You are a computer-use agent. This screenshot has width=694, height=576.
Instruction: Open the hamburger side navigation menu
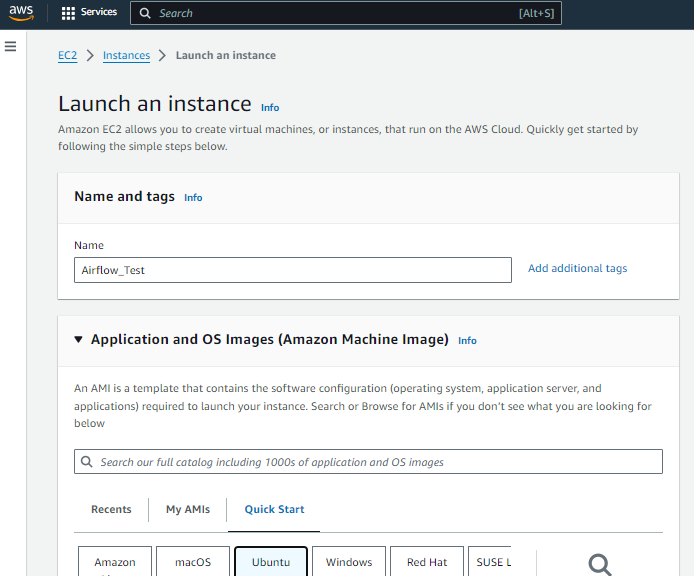11,46
